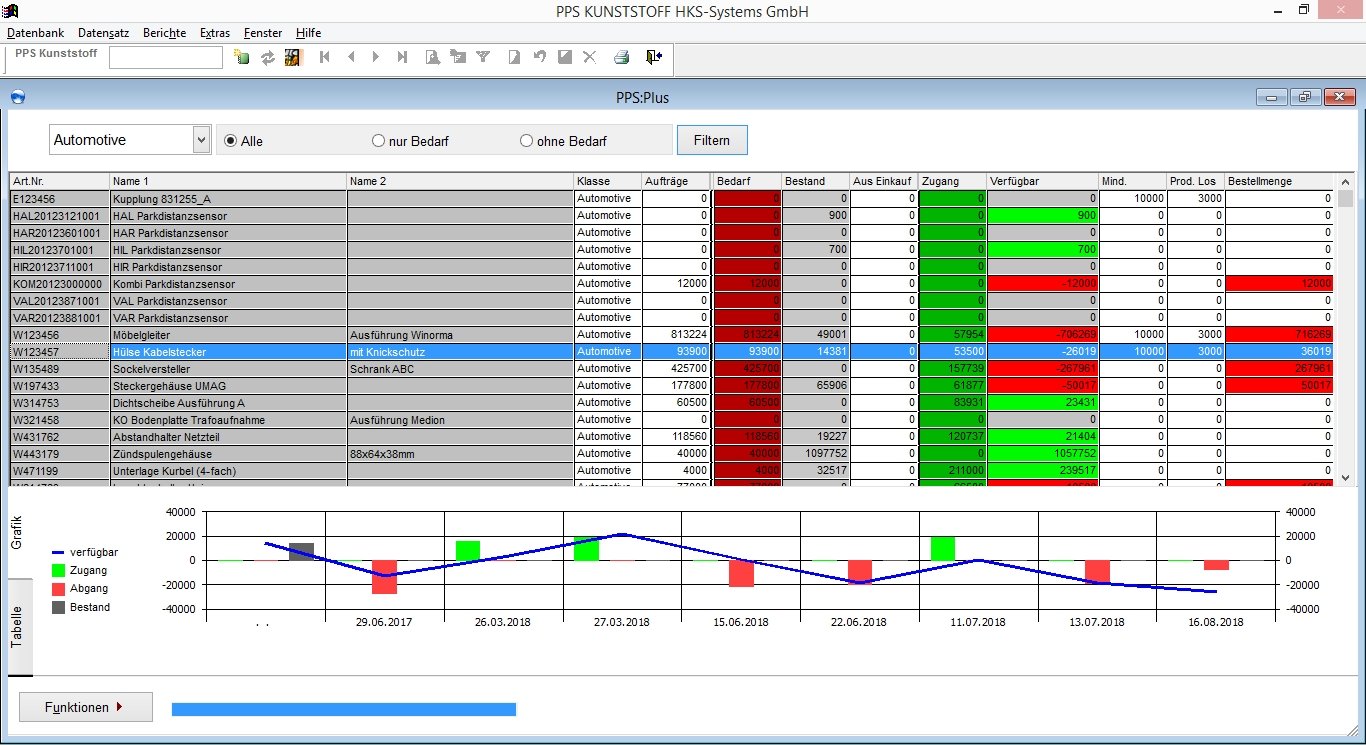Click the undo arrow toolbar icon

(x=539, y=57)
